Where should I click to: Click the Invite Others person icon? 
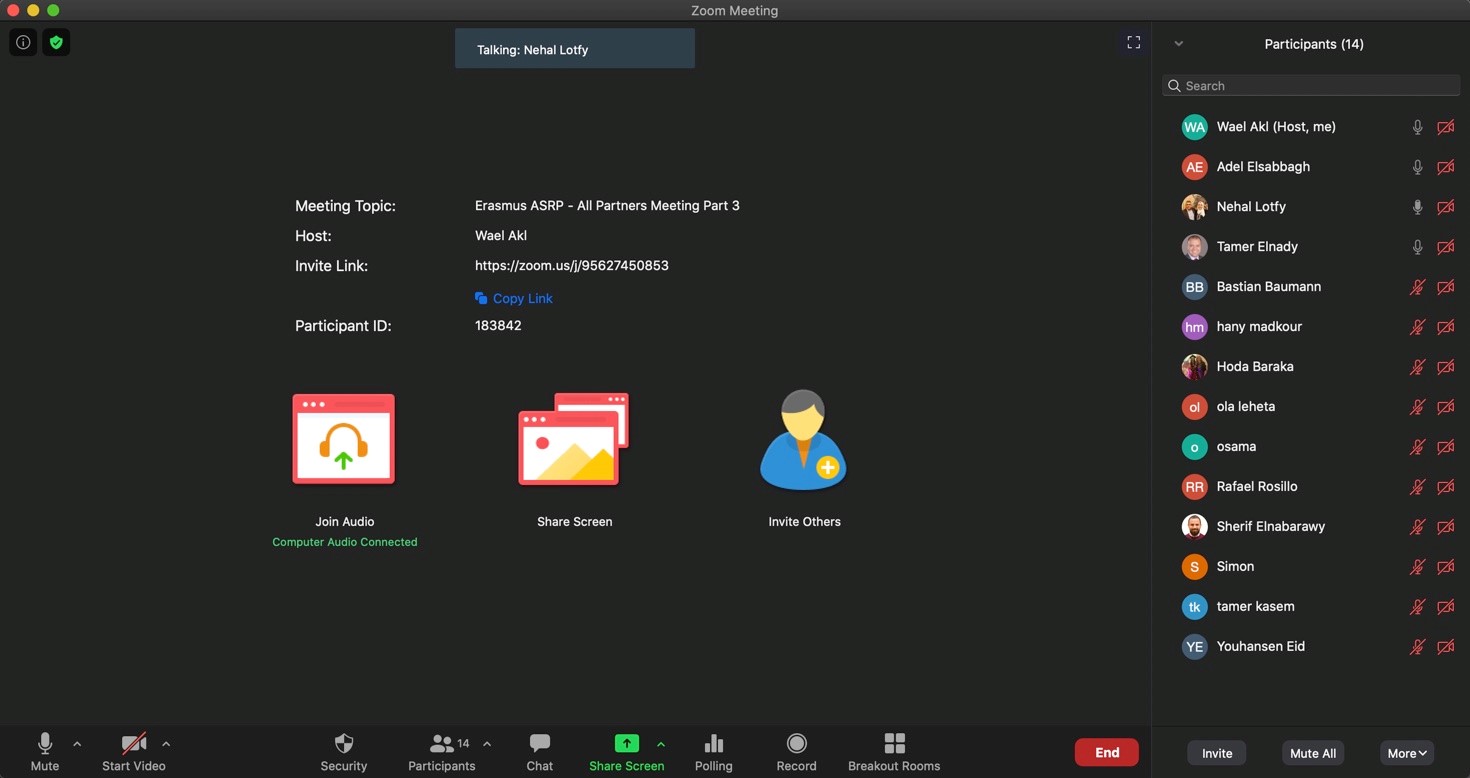(x=804, y=439)
